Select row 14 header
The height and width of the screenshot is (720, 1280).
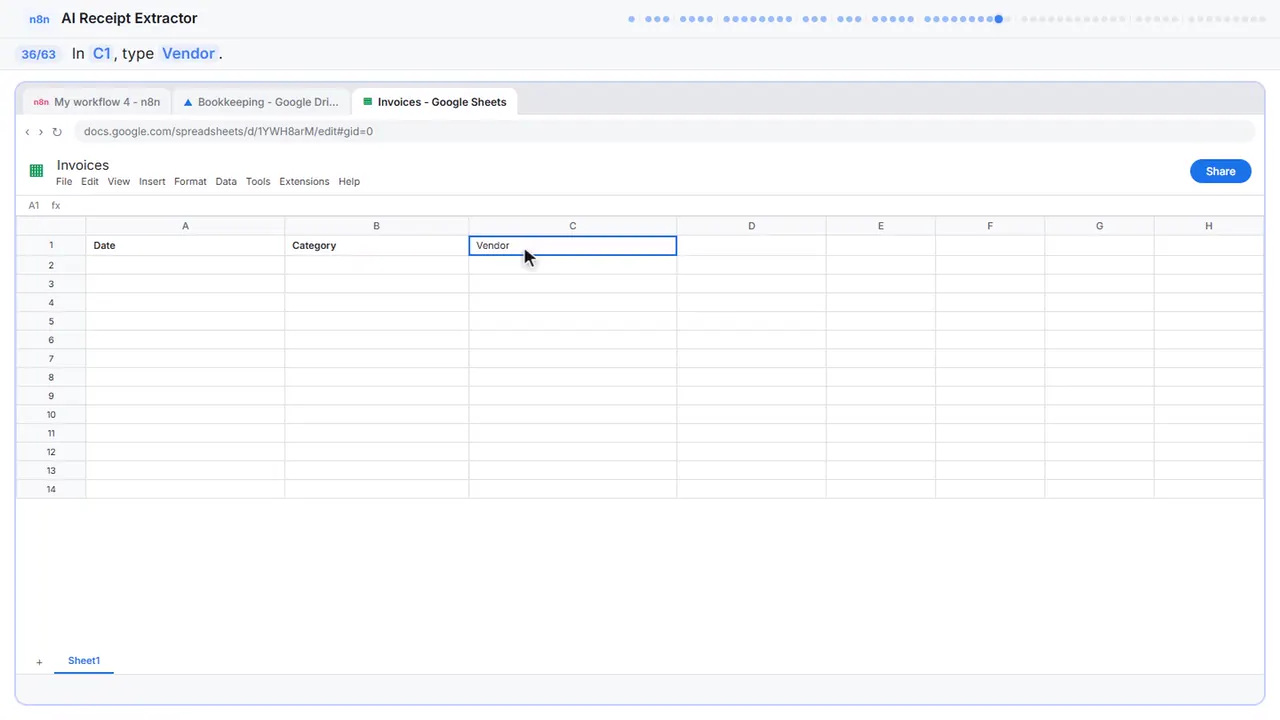[51, 489]
